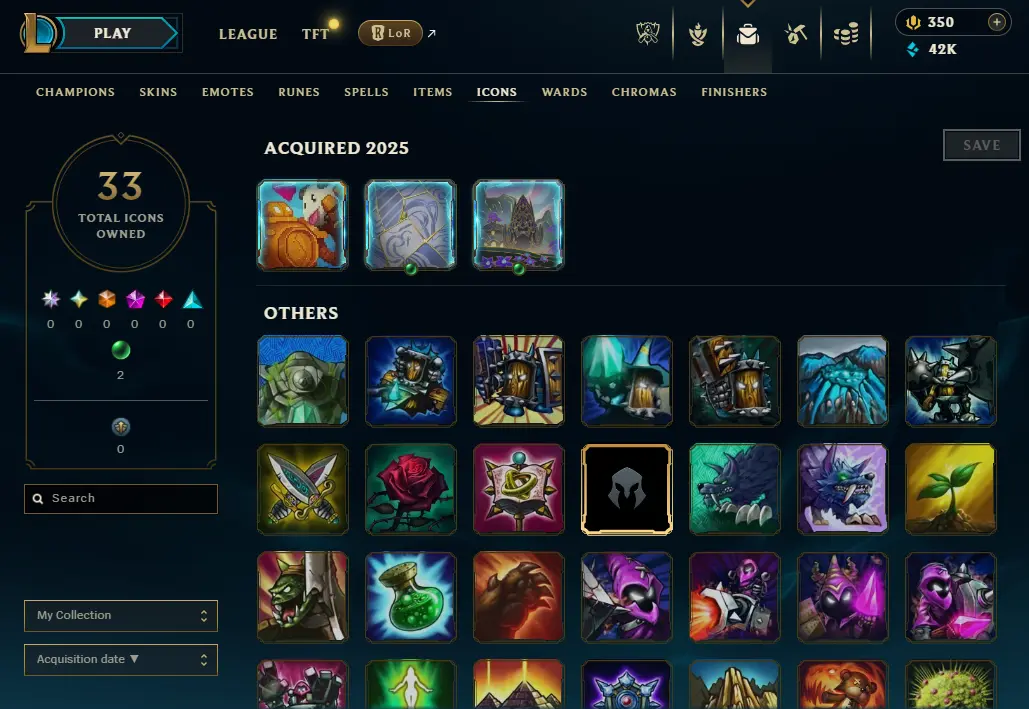The width and height of the screenshot is (1029, 709).
Task: Click the Profile laurel icon in header
Action: coord(698,33)
